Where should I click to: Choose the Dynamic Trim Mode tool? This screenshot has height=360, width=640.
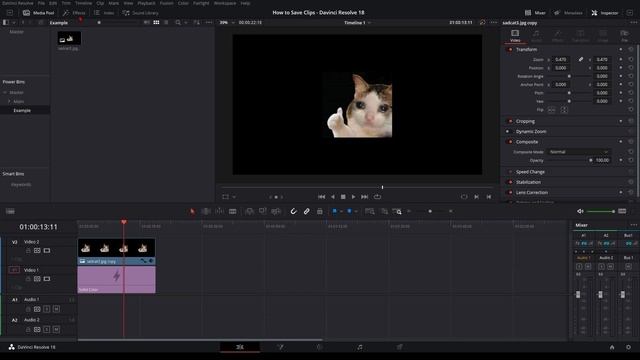coord(219,211)
